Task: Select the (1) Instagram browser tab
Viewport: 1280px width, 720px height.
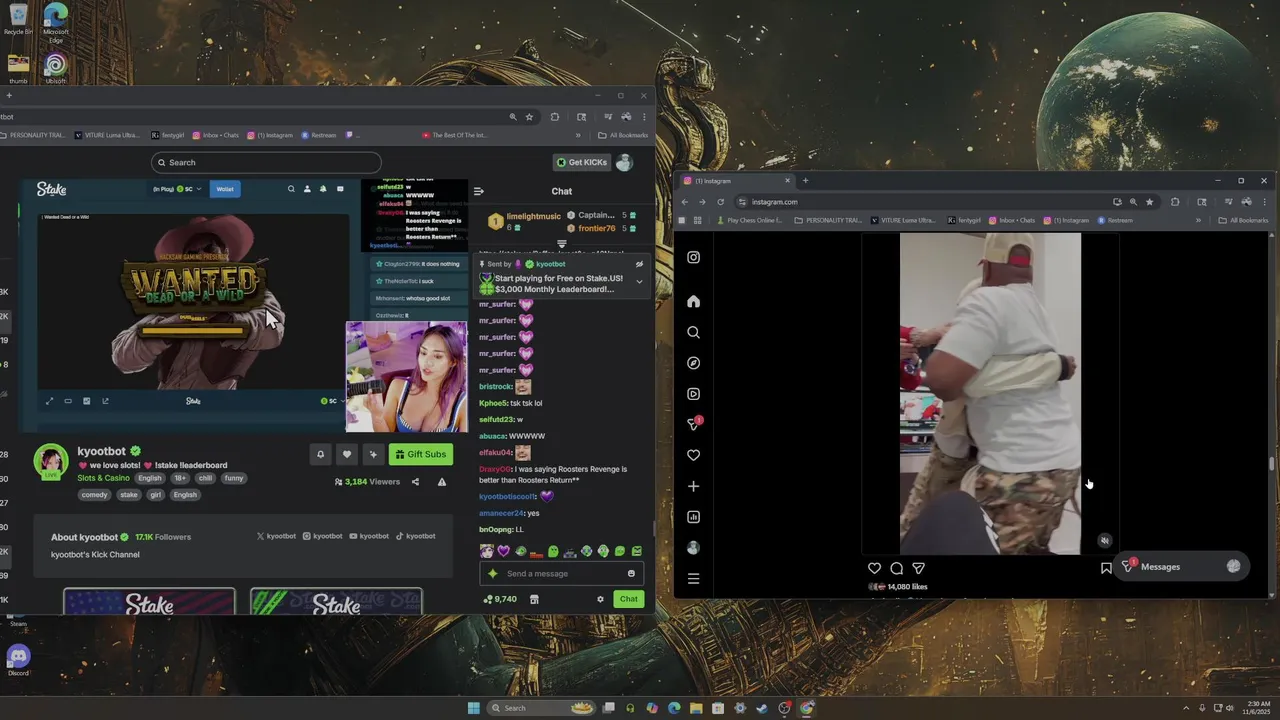Action: (735, 181)
